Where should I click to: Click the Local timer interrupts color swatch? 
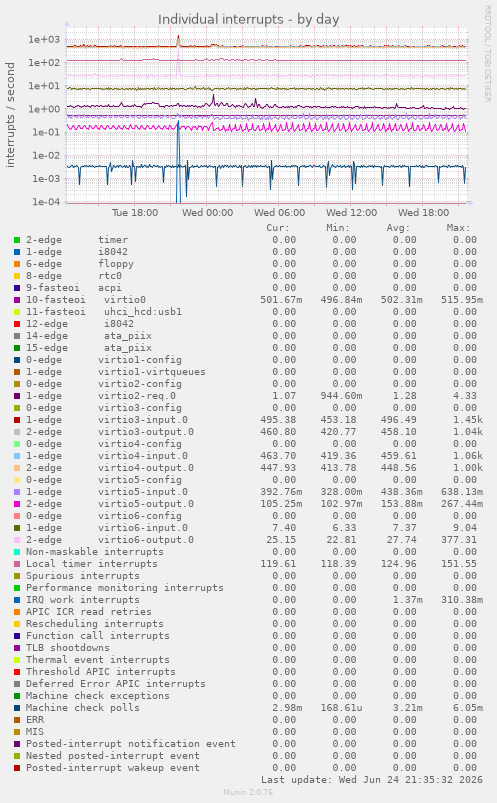tap(17, 564)
